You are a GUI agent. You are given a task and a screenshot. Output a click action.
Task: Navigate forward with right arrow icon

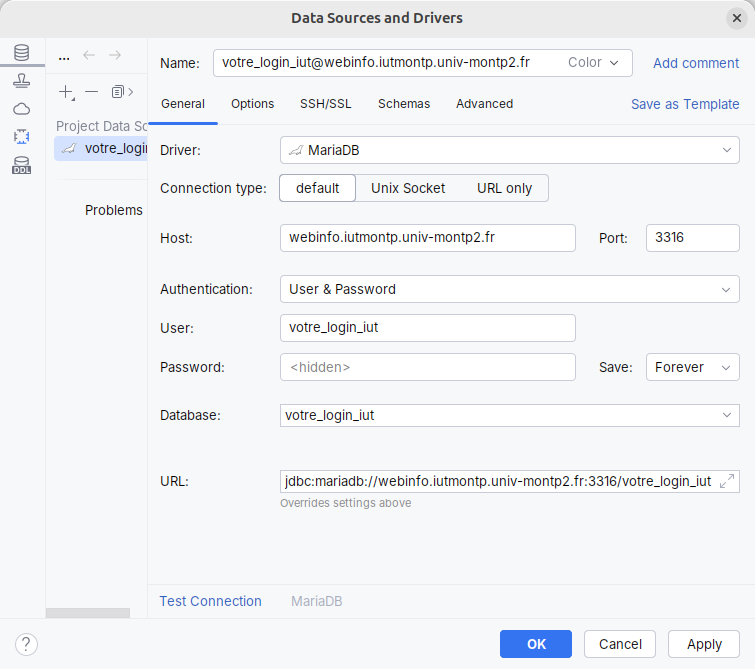115,55
